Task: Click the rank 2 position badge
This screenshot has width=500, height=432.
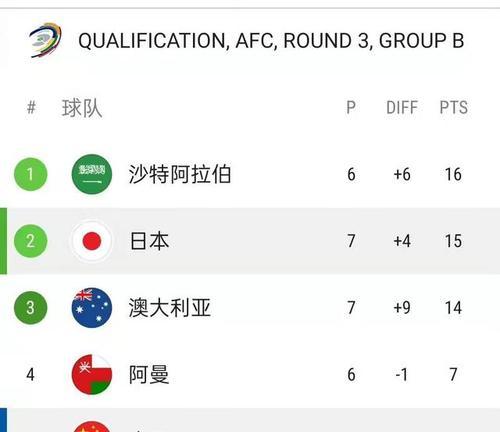Action: point(30,241)
